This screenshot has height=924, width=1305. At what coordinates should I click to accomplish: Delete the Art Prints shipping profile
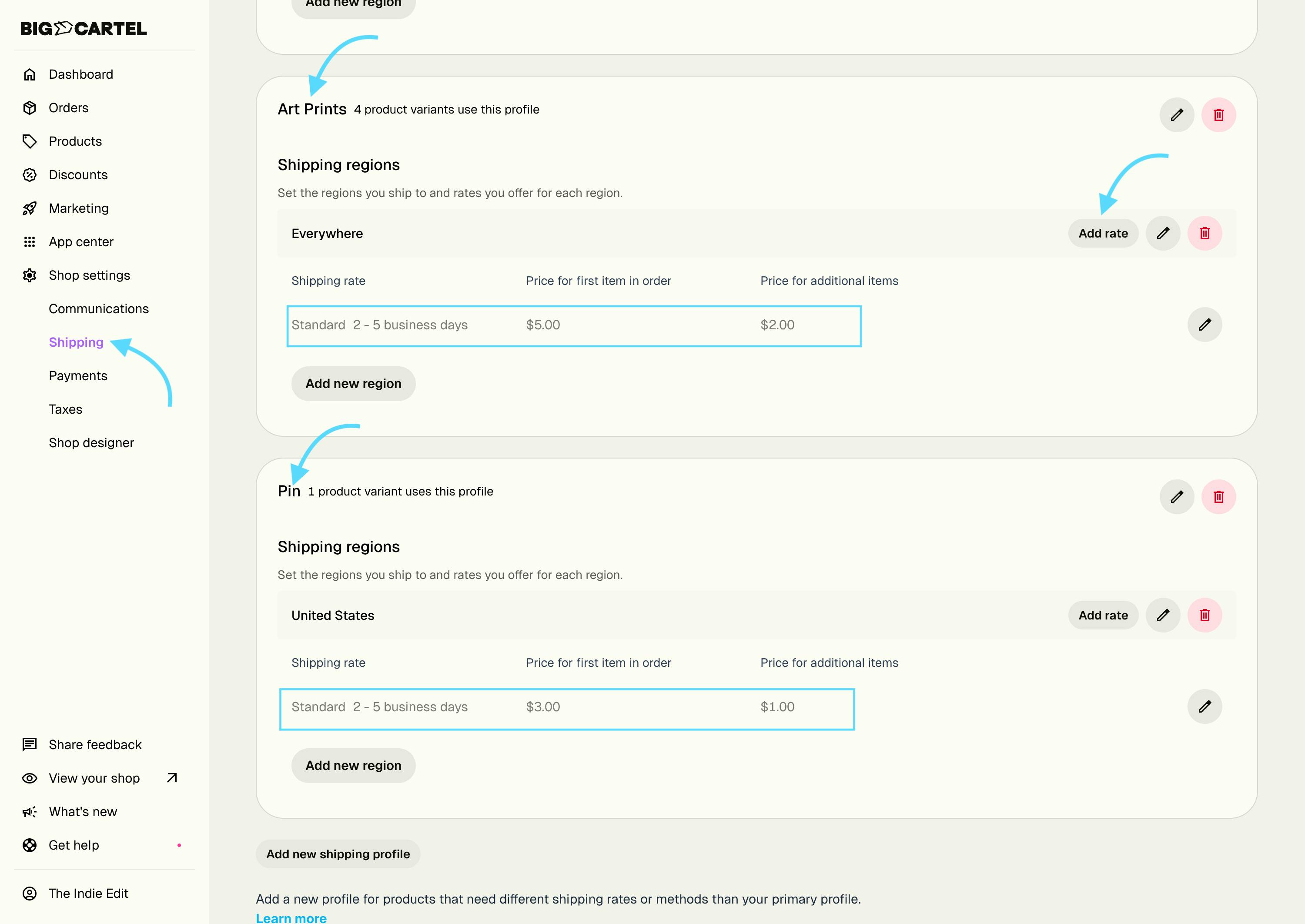tap(1218, 115)
